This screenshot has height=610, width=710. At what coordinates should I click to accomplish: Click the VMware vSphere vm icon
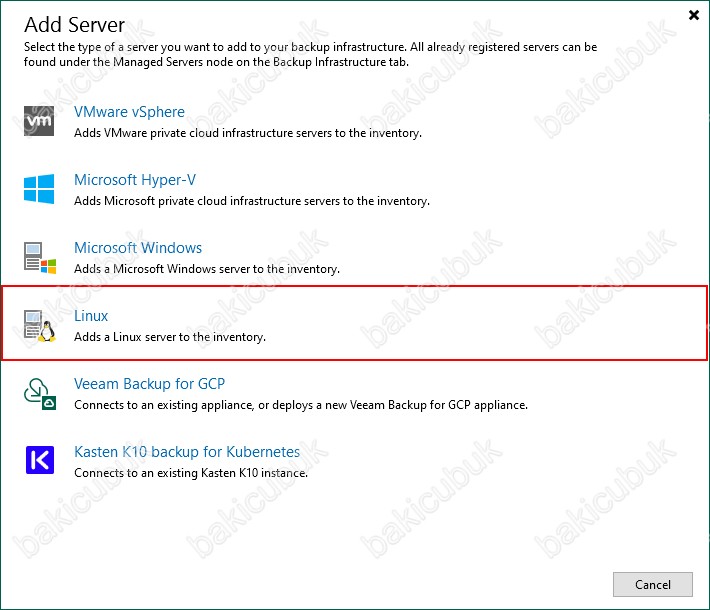39,121
